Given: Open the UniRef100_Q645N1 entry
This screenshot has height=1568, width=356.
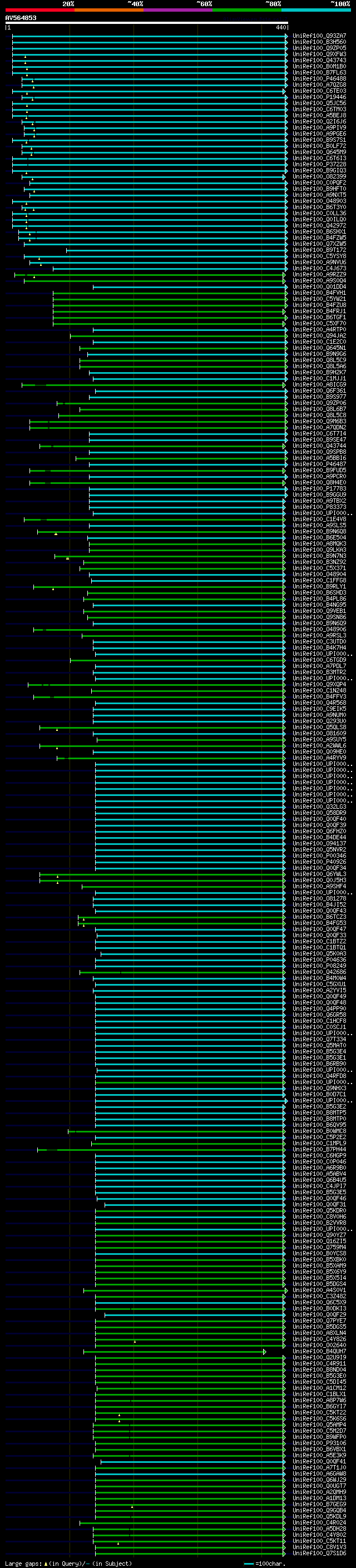Looking at the screenshot, I should pyautogui.click(x=319, y=348).
